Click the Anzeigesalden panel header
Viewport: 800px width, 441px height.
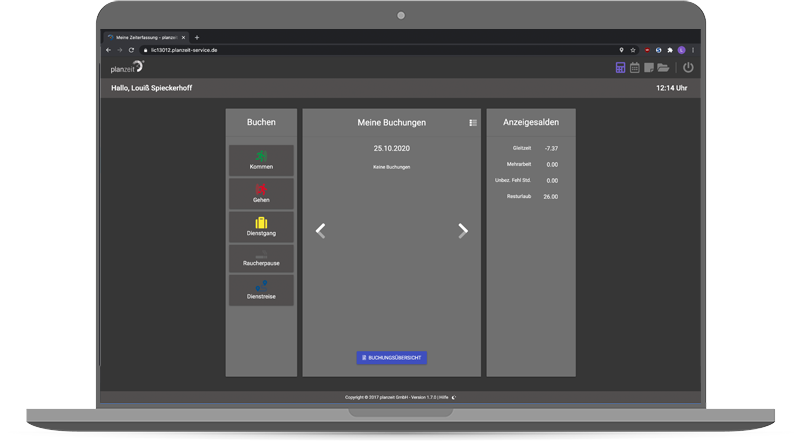[531, 122]
